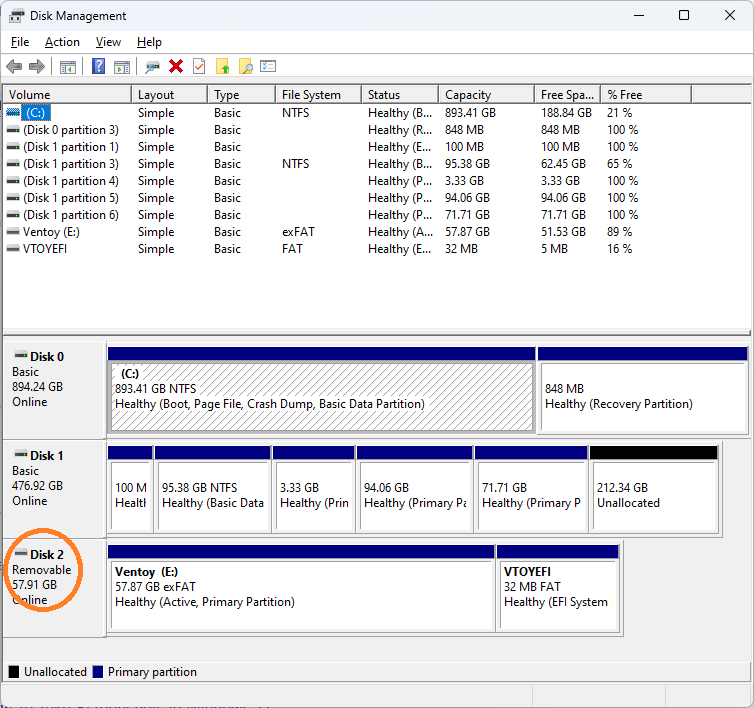Select the VTOYEFI row in volume list
The height and width of the screenshot is (708, 754).
coord(46,248)
